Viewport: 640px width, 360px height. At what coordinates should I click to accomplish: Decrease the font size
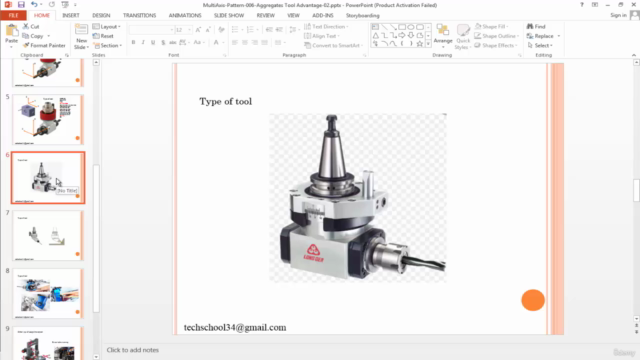[x=208, y=30]
